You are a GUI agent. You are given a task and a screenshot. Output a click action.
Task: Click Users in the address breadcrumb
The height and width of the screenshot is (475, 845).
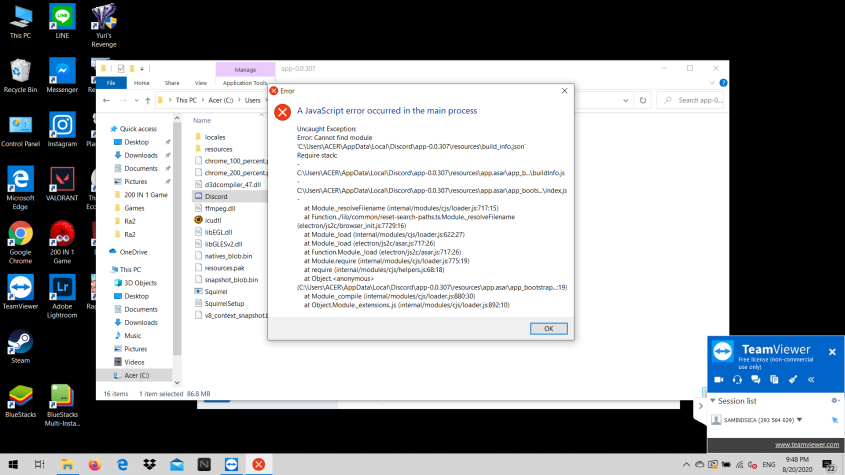tap(252, 100)
